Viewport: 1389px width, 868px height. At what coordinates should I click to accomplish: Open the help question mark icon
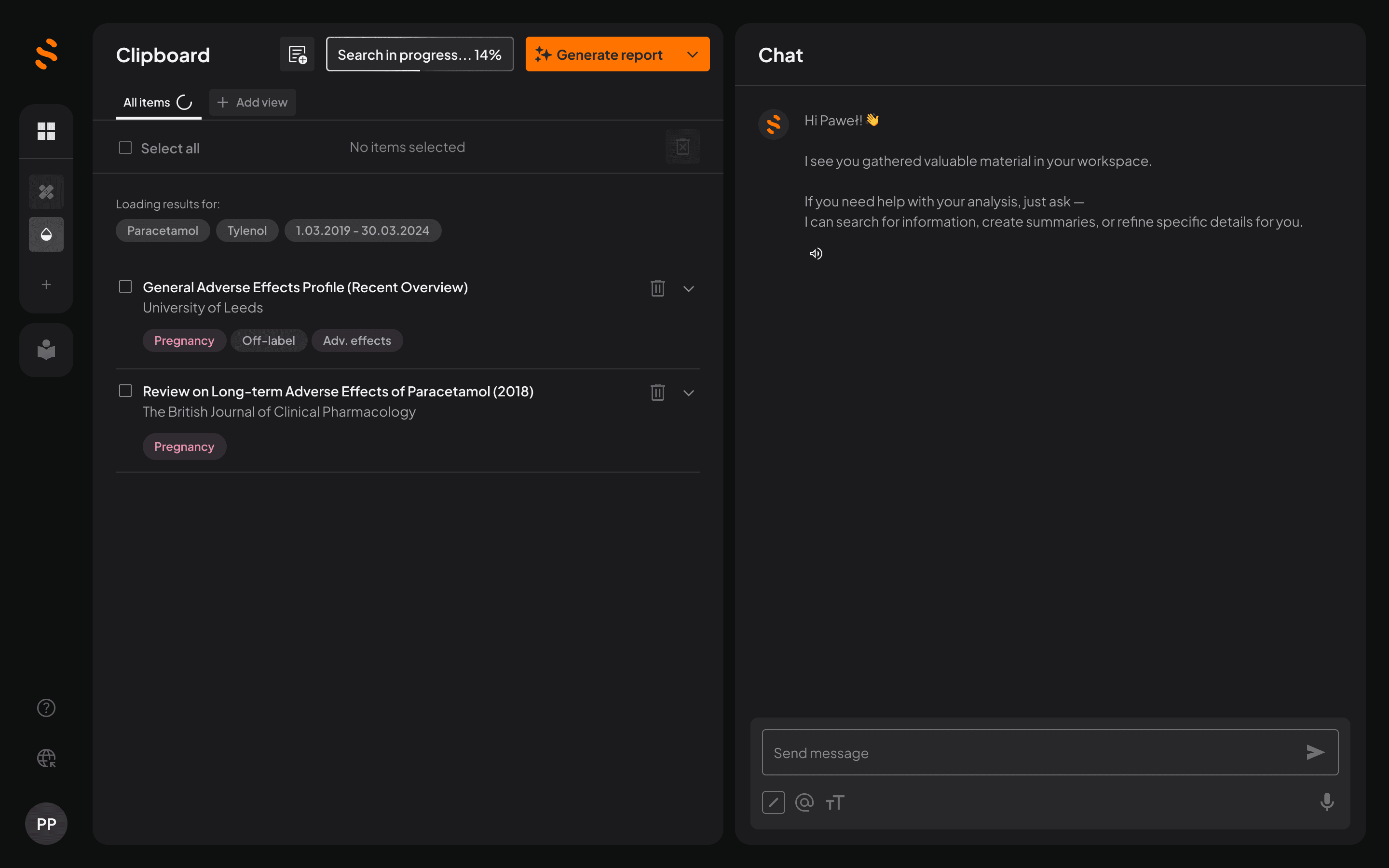point(46,708)
